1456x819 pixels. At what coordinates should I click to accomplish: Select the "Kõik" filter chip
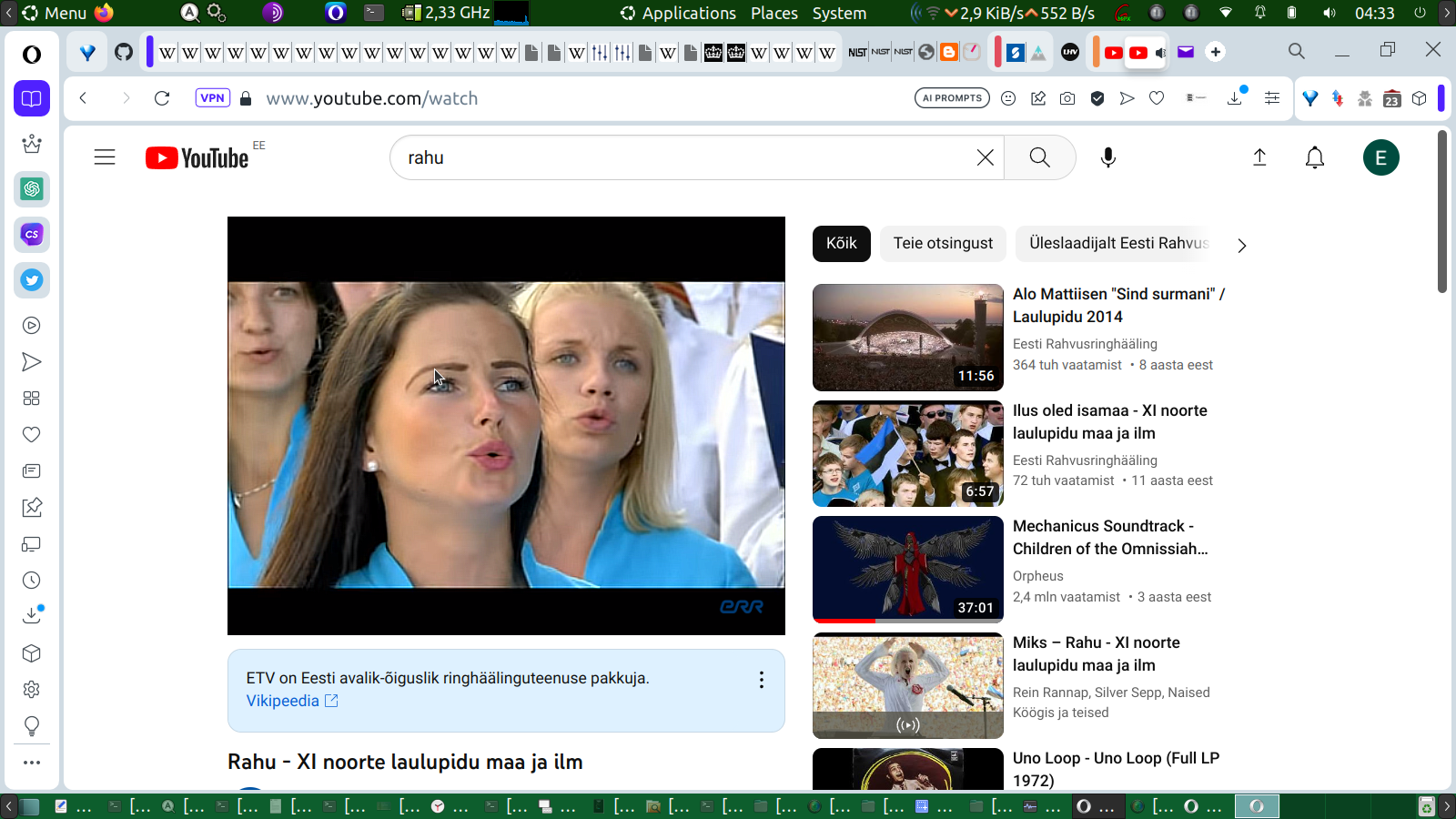pos(841,244)
